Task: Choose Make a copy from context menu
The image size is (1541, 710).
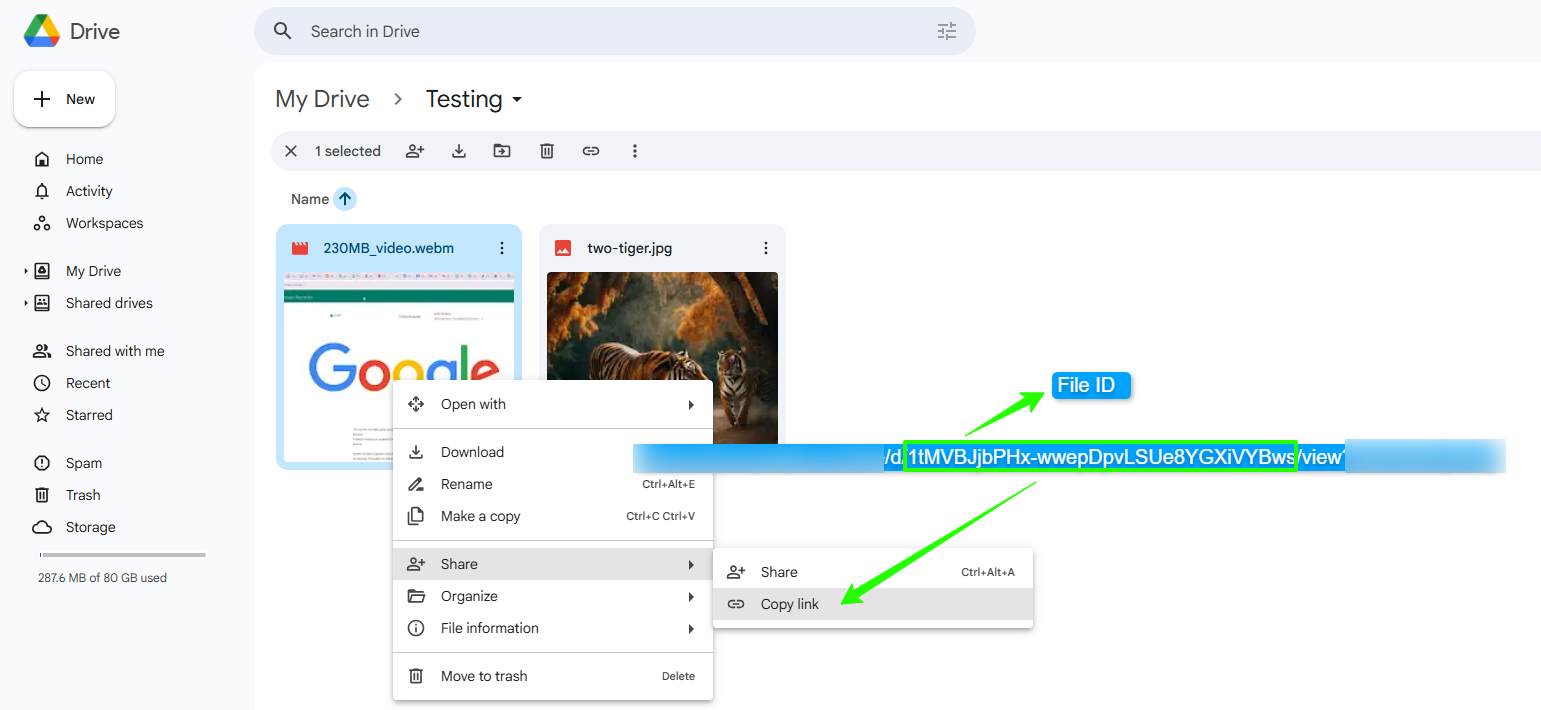Action: point(553,516)
